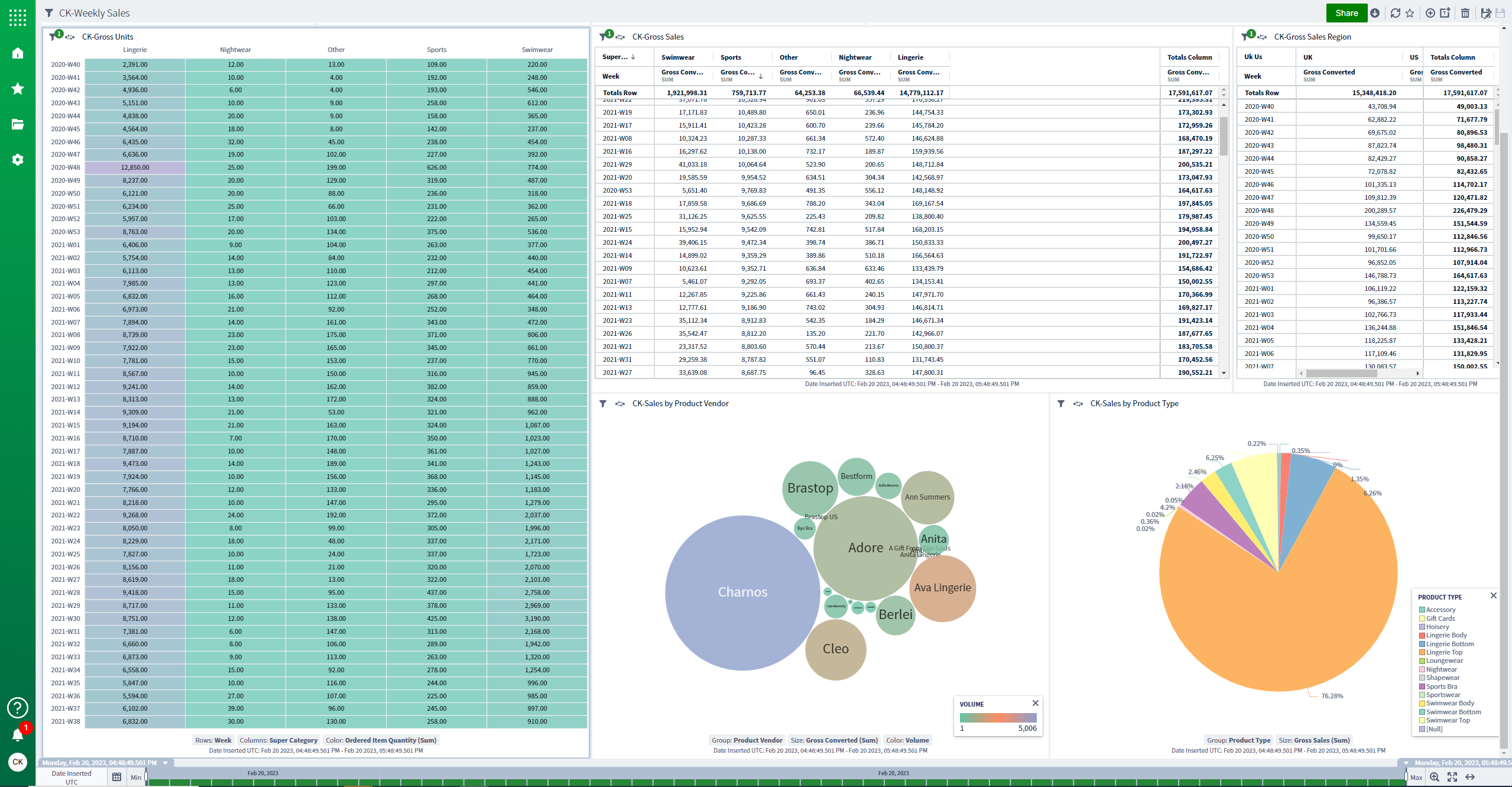The height and width of the screenshot is (787, 1512).
Task: Open calendar picker for Date Inserted
Action: [x=116, y=777]
